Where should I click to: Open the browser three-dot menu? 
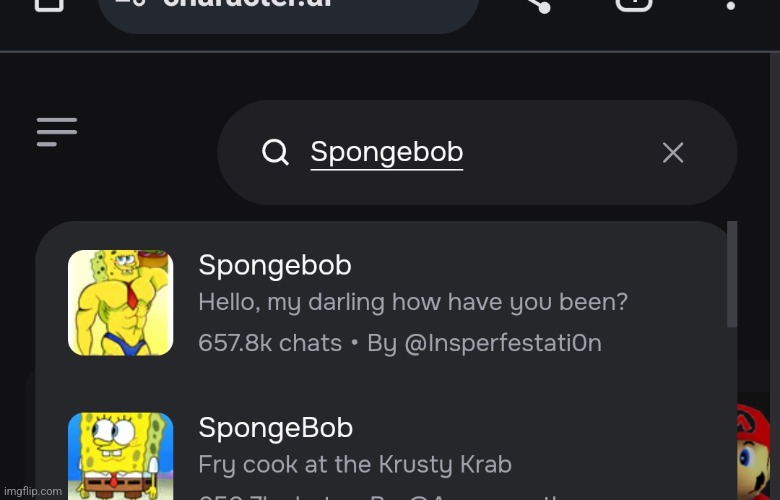click(x=730, y=5)
